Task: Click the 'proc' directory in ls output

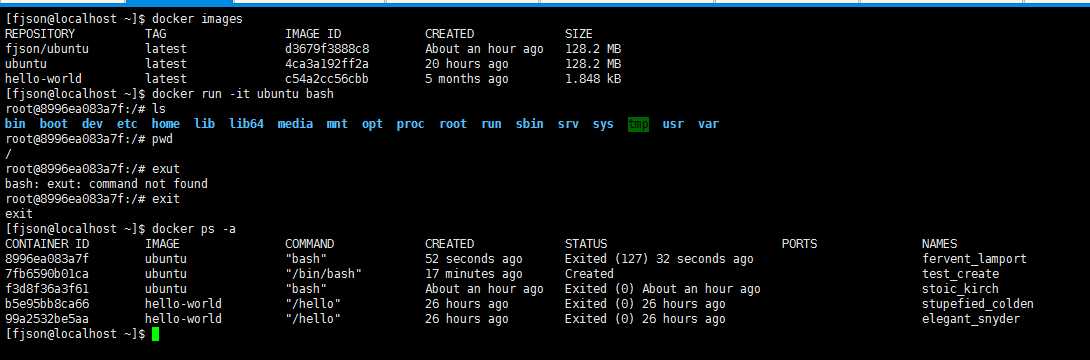Action: click(x=410, y=124)
